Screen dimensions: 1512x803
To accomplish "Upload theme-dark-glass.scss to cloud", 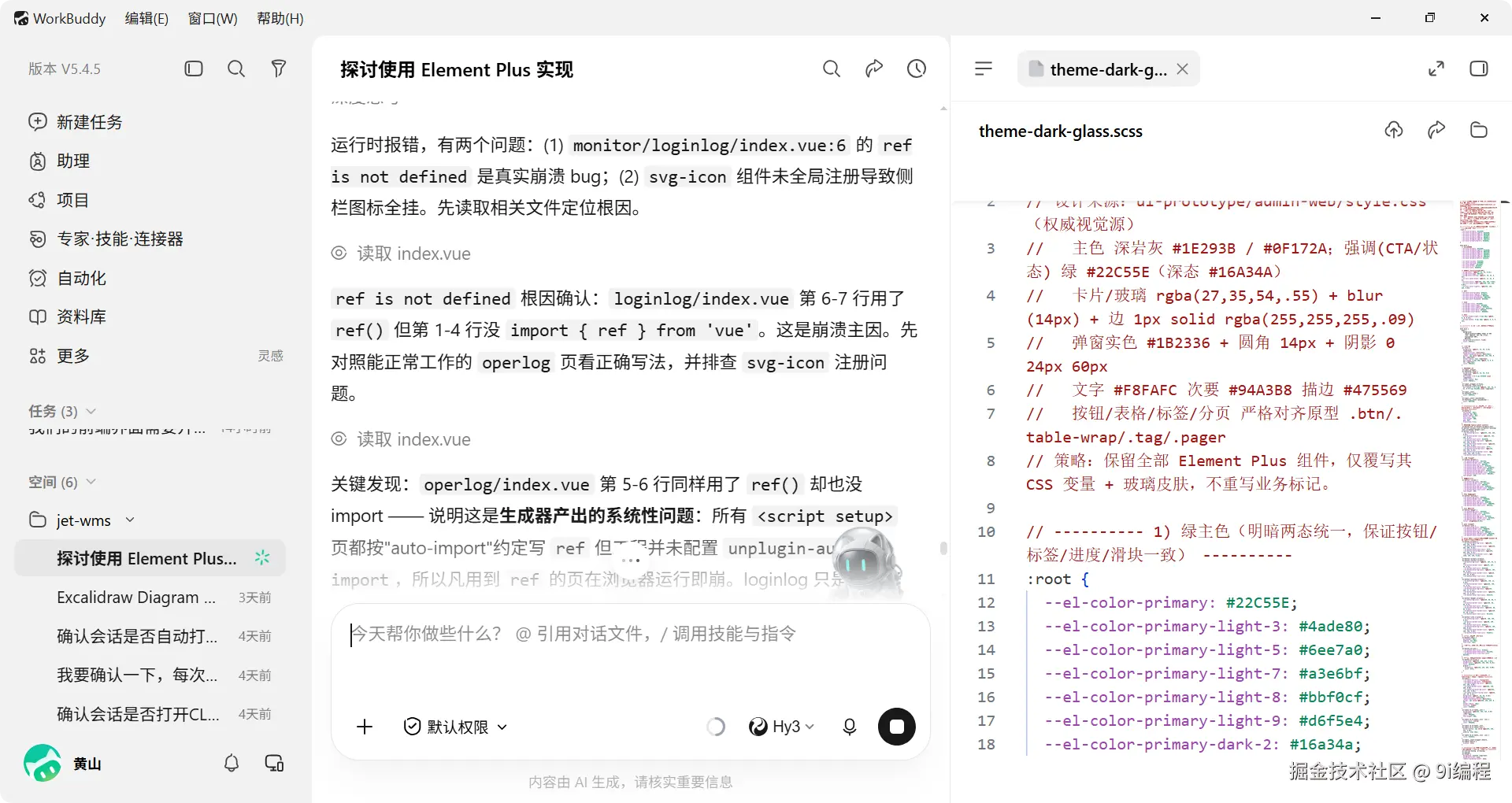I will [1394, 131].
